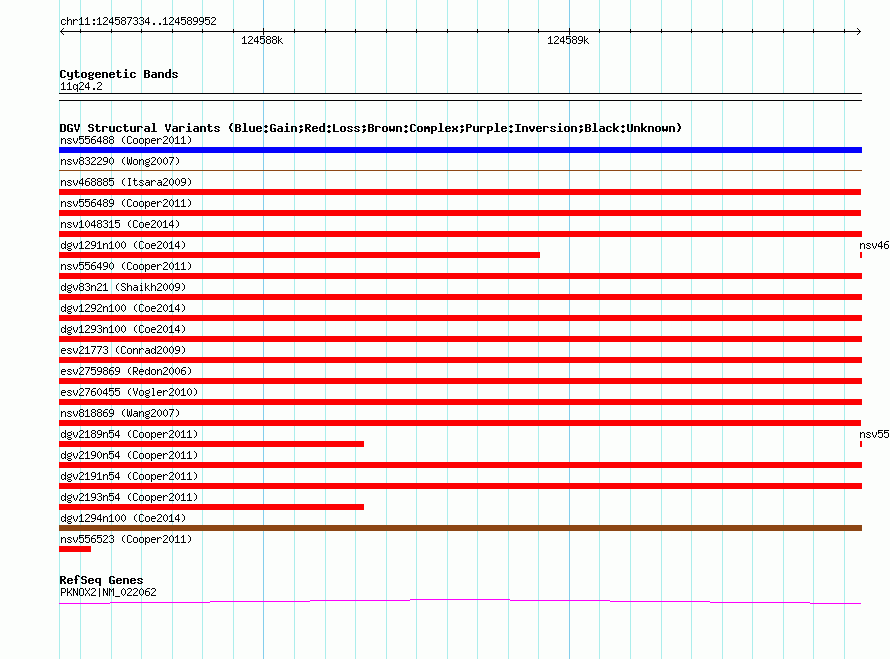
Task: Click the red bar under nsv468885
Action: 460,192
